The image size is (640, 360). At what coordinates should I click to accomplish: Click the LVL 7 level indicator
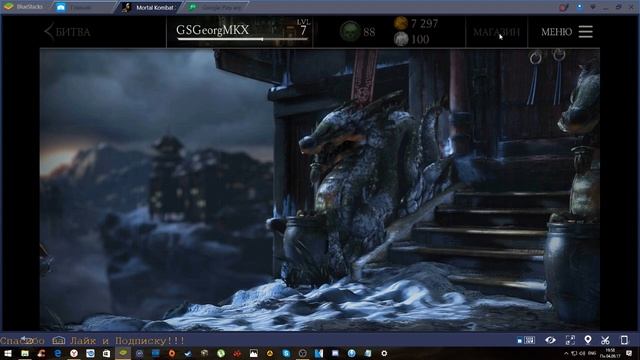(x=303, y=27)
